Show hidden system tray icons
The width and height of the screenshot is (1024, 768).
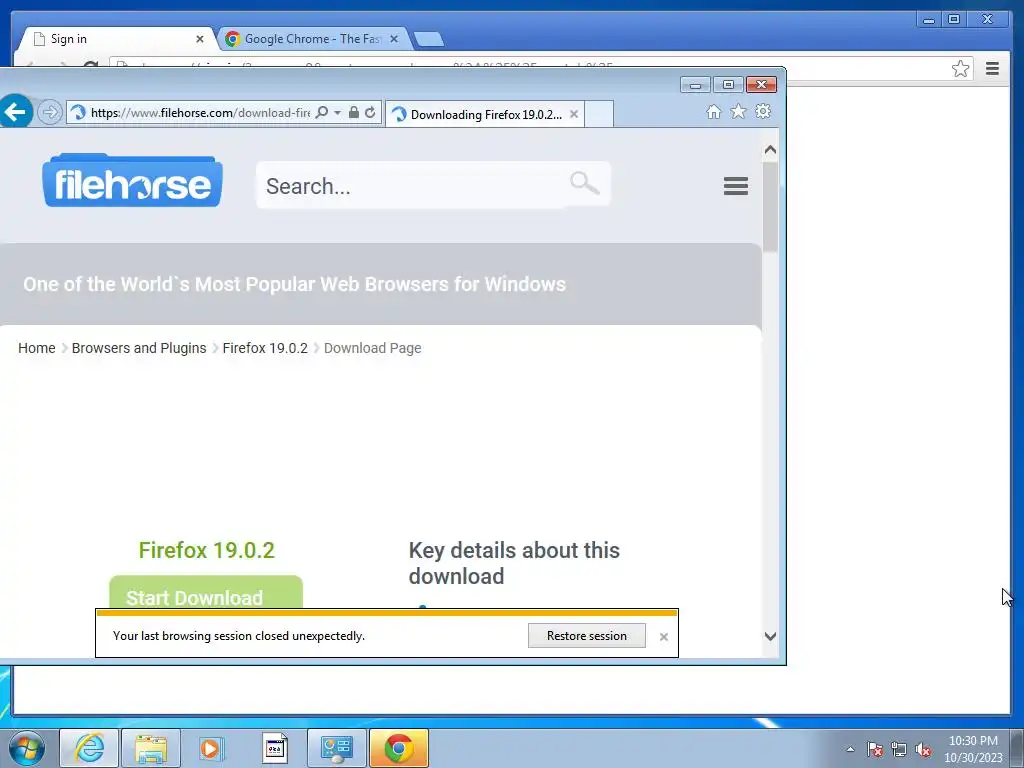[x=850, y=749]
